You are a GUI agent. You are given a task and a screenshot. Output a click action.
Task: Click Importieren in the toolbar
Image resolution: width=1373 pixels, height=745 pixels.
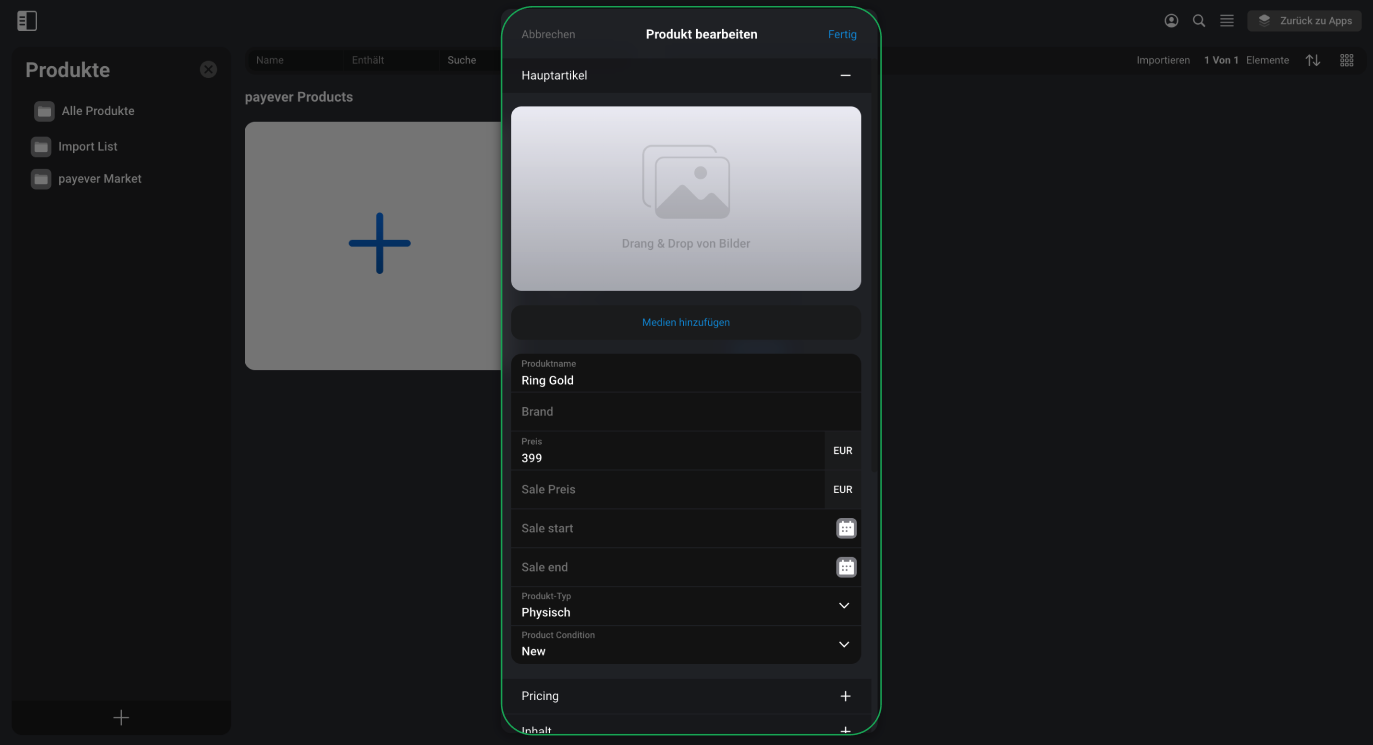[1163, 60]
